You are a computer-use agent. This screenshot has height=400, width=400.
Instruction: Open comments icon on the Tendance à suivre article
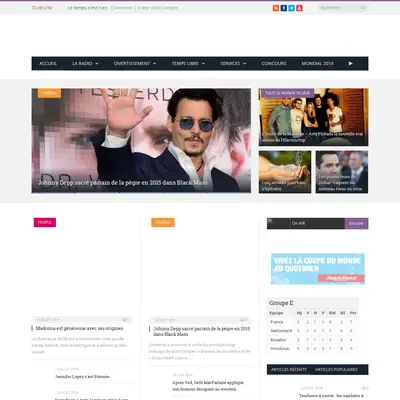point(365,388)
